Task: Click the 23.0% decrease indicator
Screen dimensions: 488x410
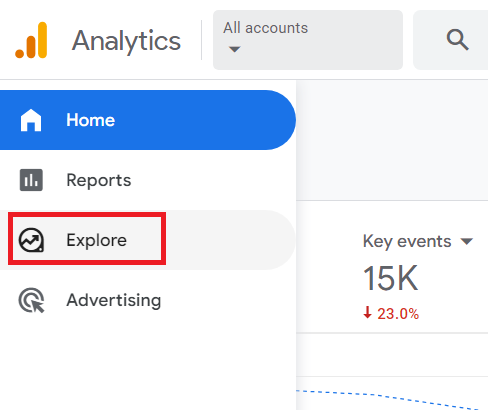Action: pyautogui.click(x=391, y=313)
